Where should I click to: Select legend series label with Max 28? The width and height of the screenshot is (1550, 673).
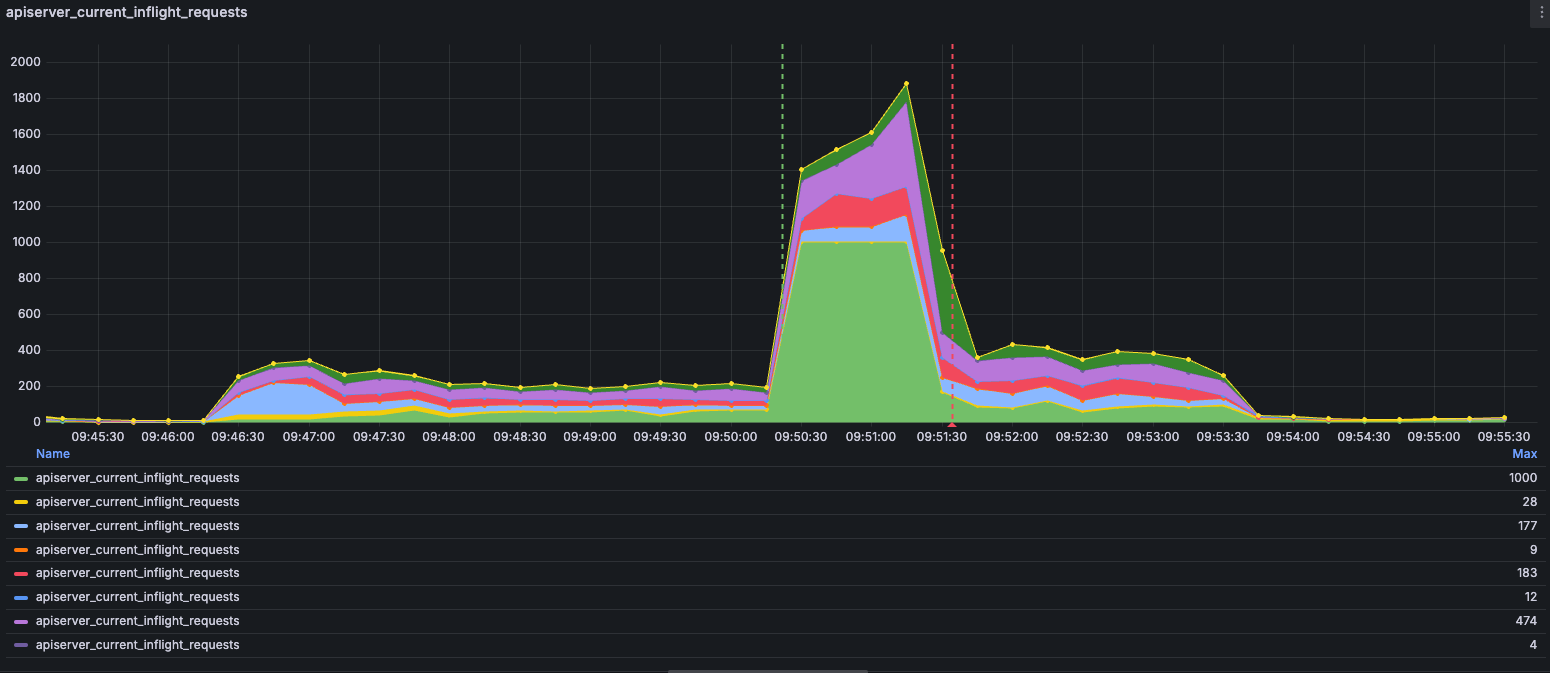(137, 502)
